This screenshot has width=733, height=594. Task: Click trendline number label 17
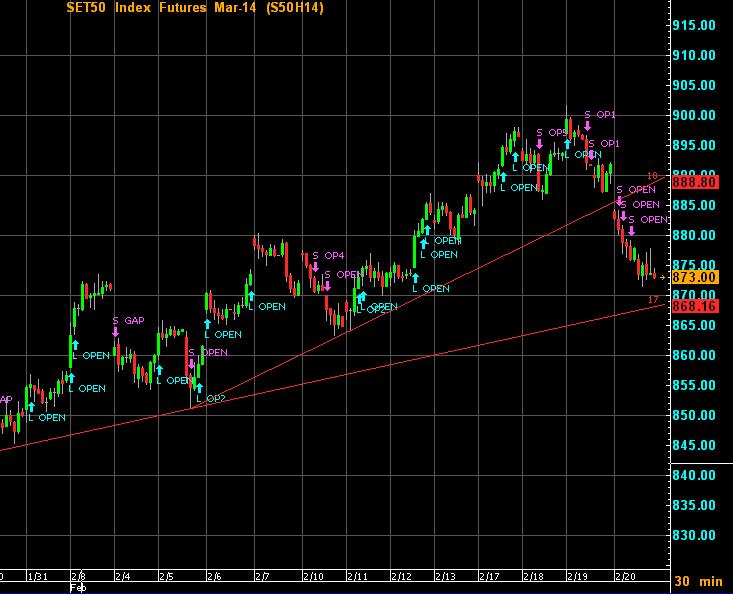point(653,300)
